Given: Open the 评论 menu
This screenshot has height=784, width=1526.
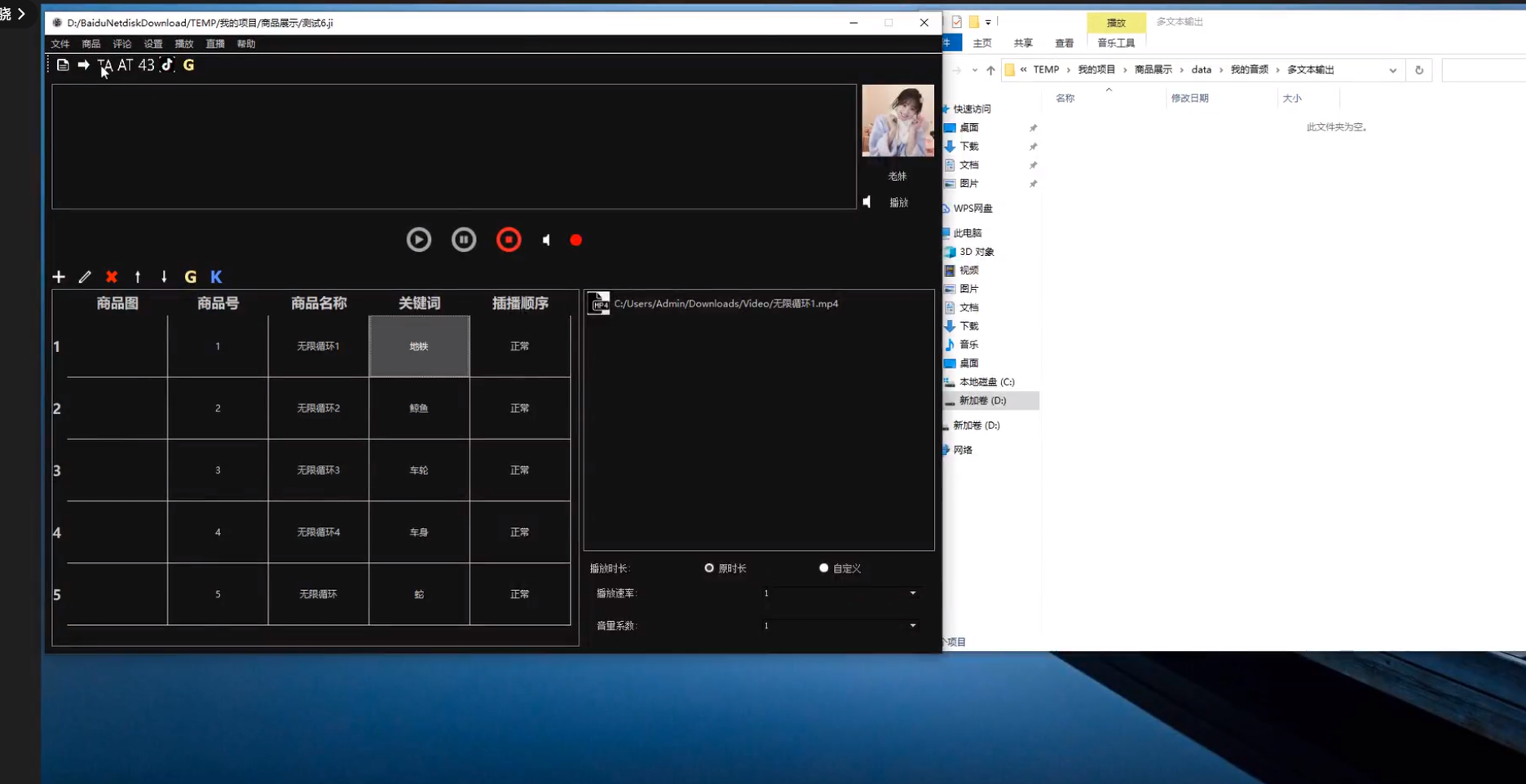Looking at the screenshot, I should pyautogui.click(x=122, y=44).
